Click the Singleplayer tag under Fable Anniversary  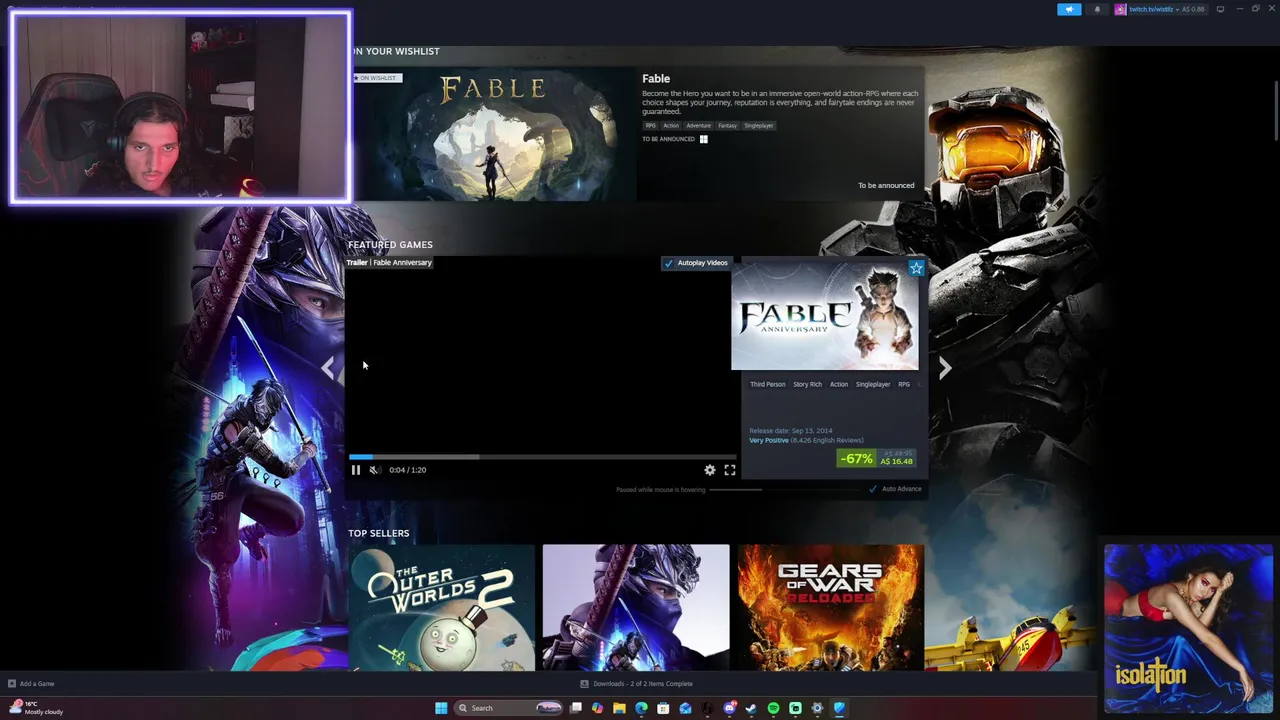click(873, 384)
